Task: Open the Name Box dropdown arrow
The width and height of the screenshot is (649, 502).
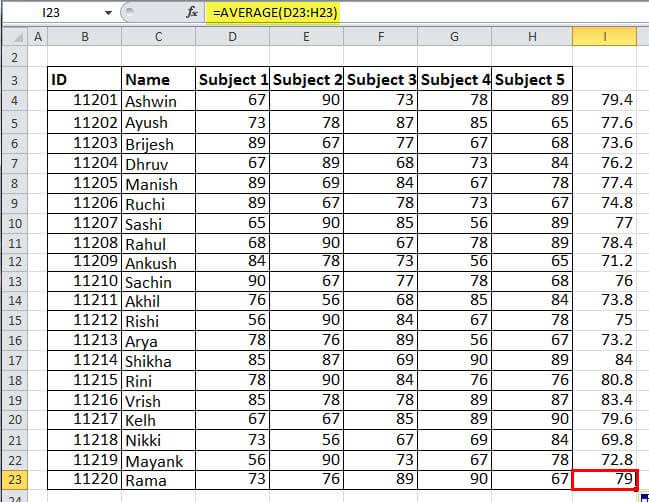Action: coord(108,13)
